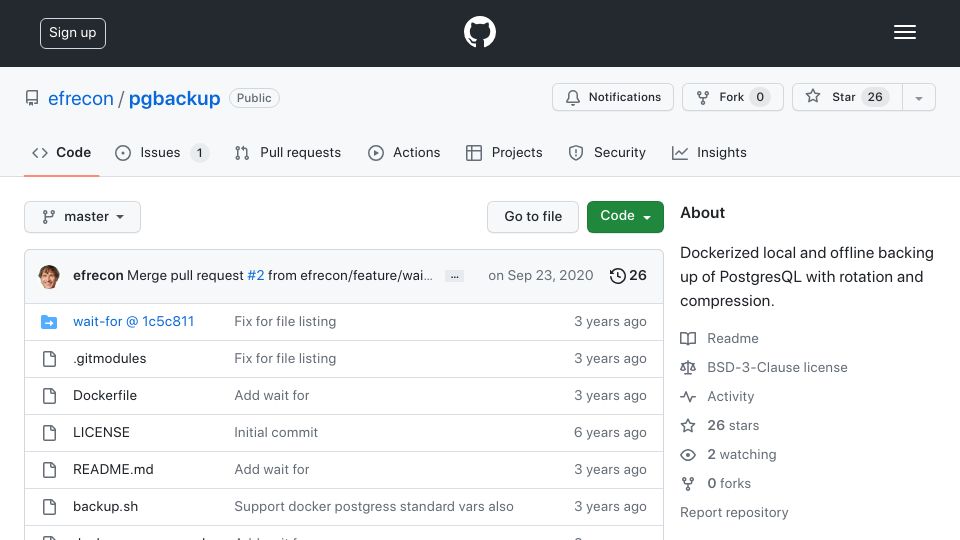This screenshot has height=540, width=960.
Task: Open pull request #2 link
Action: [x=256, y=276]
